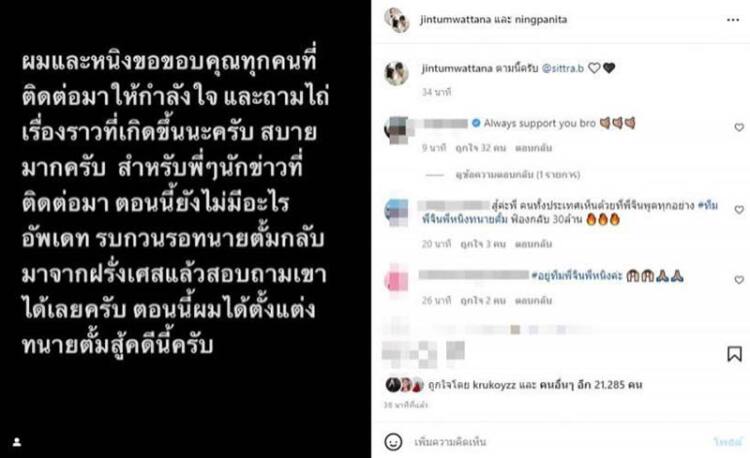The height and width of the screenshot is (458, 750).
Task: Like the "Always support you bro" comment
Action: (x=739, y=127)
